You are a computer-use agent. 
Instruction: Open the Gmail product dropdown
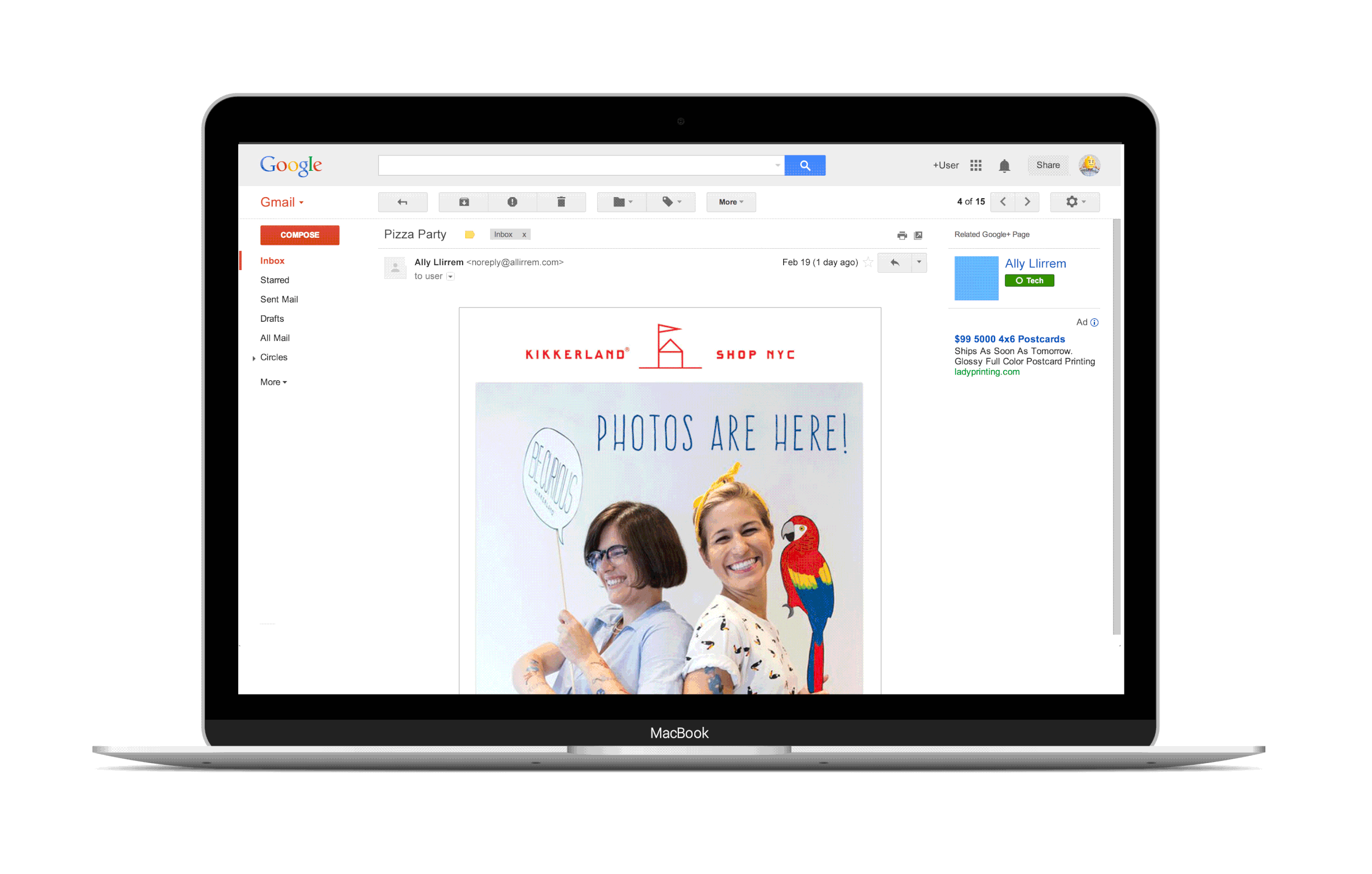[282, 202]
